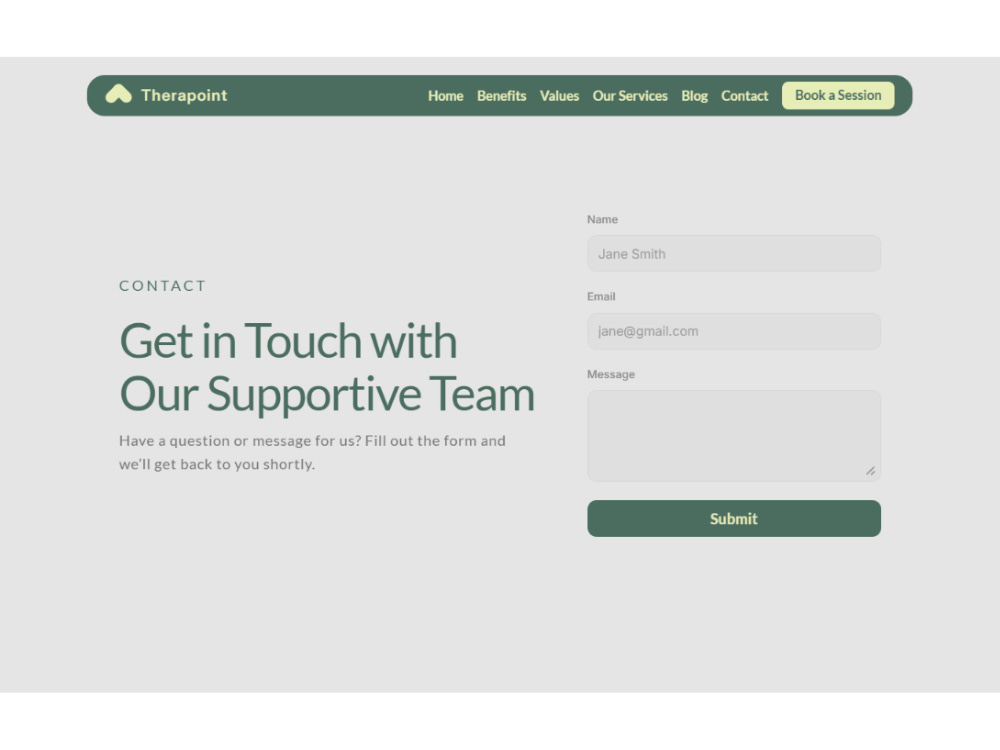Viewport: 1000px width, 750px height.
Task: Click the Book a Session button
Action: tap(838, 95)
